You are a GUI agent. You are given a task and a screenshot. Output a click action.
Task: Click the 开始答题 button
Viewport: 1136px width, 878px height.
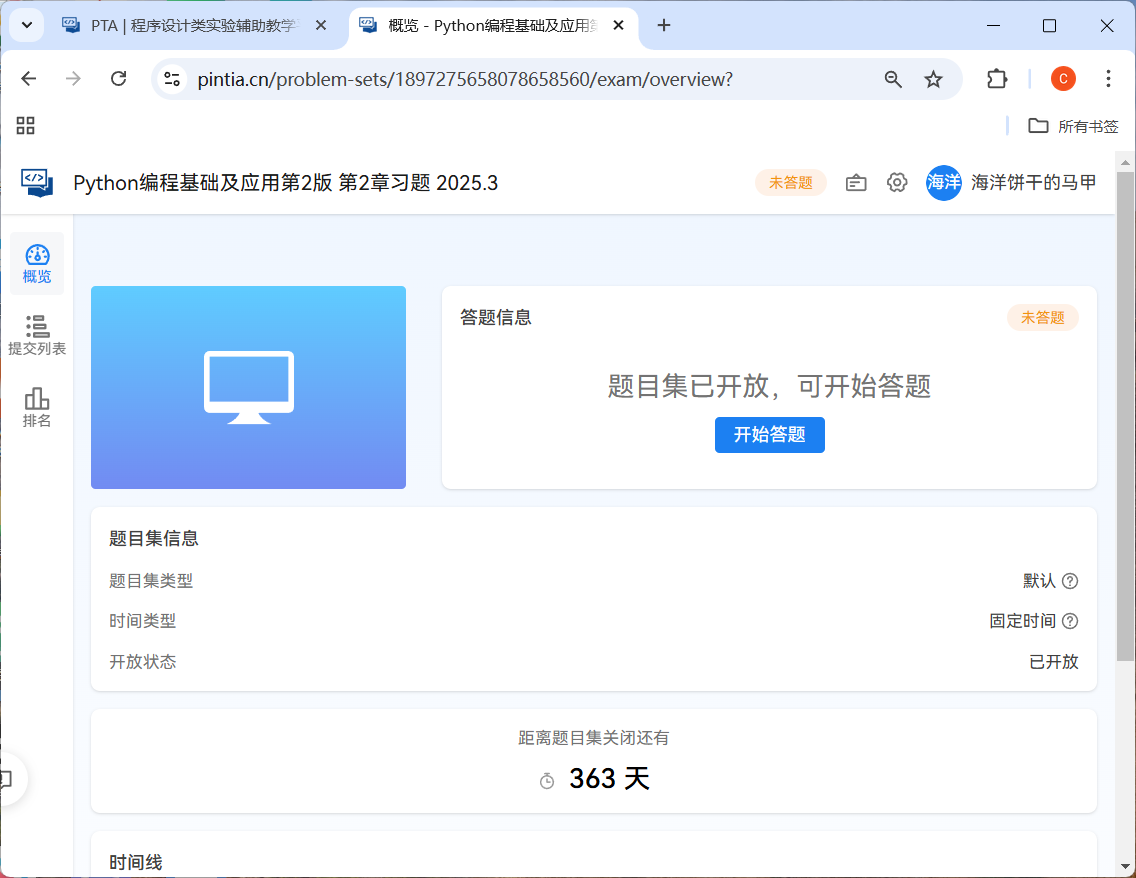(x=769, y=435)
